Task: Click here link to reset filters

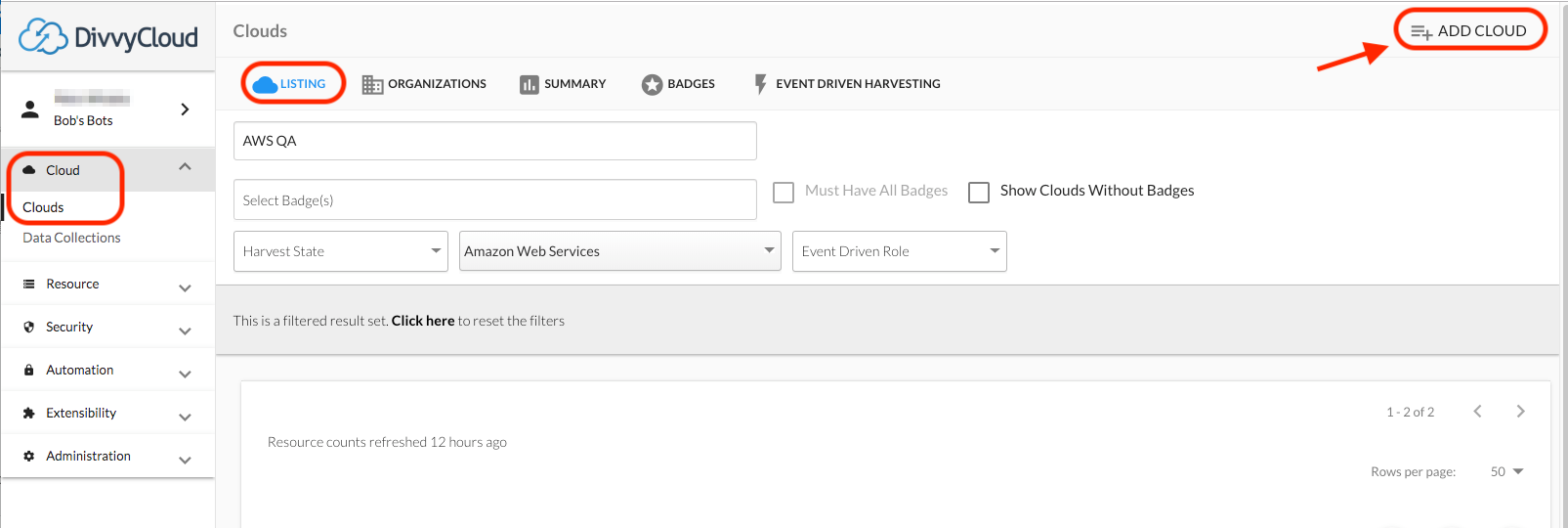Action: point(423,321)
